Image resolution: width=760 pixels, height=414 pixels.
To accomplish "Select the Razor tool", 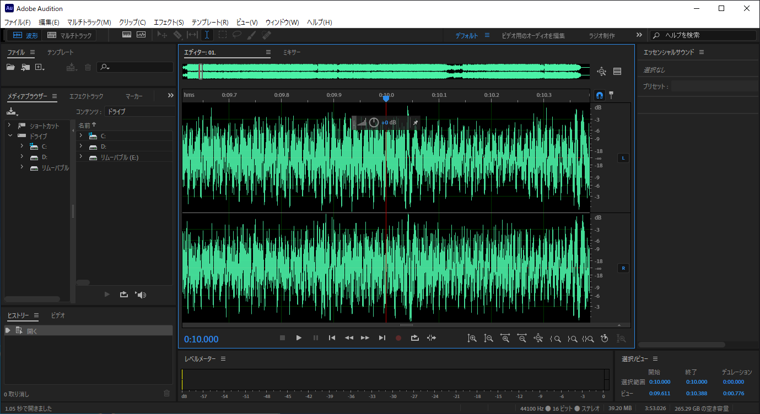I will 177,35.
